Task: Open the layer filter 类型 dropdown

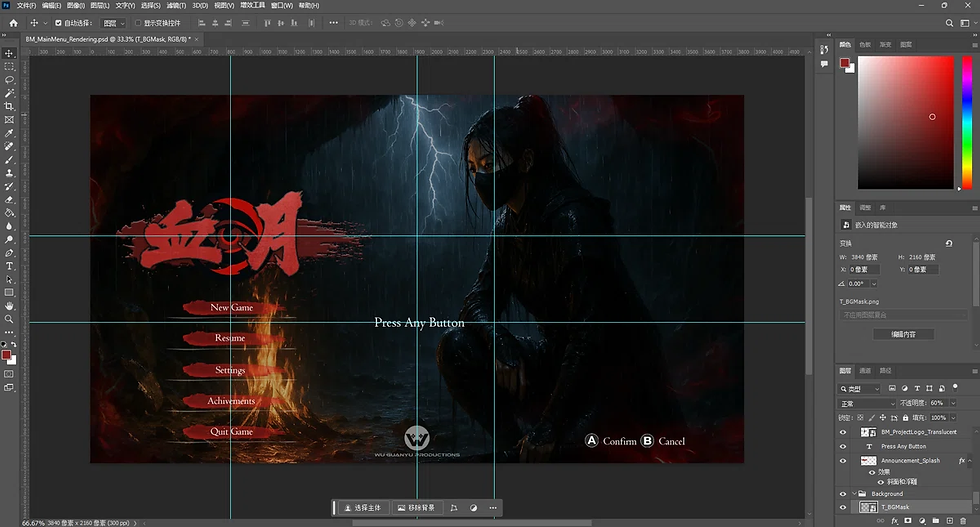Action: (x=859, y=389)
